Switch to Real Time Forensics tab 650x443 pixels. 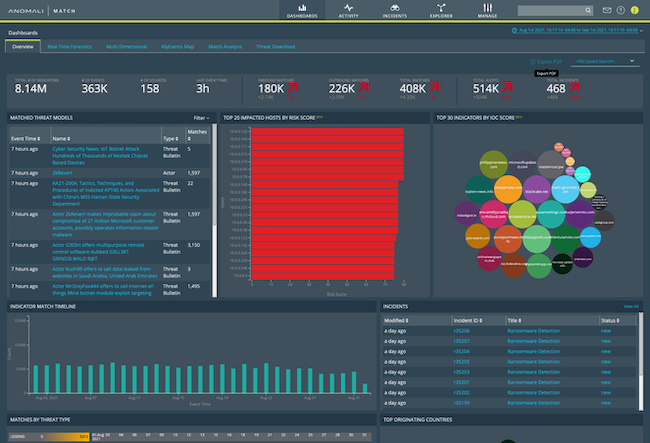click(x=71, y=47)
